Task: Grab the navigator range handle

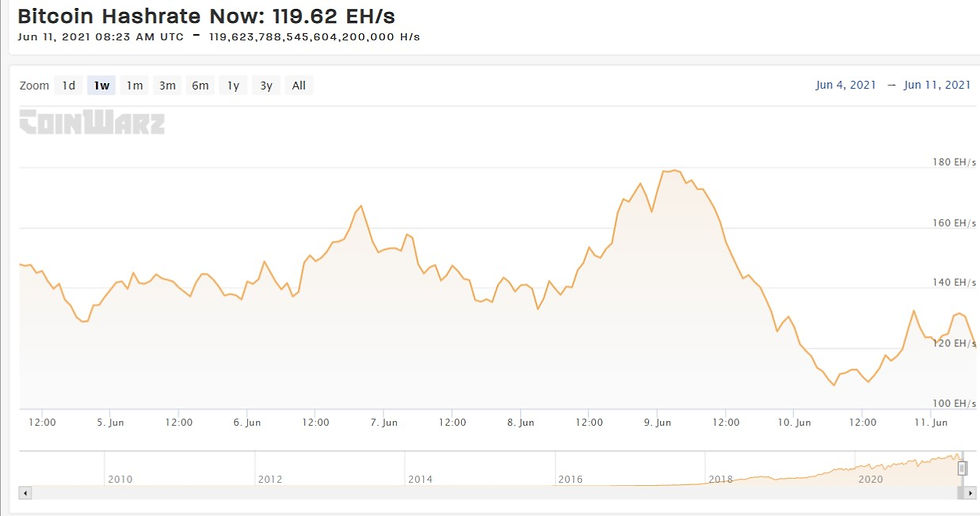Action: point(962,467)
